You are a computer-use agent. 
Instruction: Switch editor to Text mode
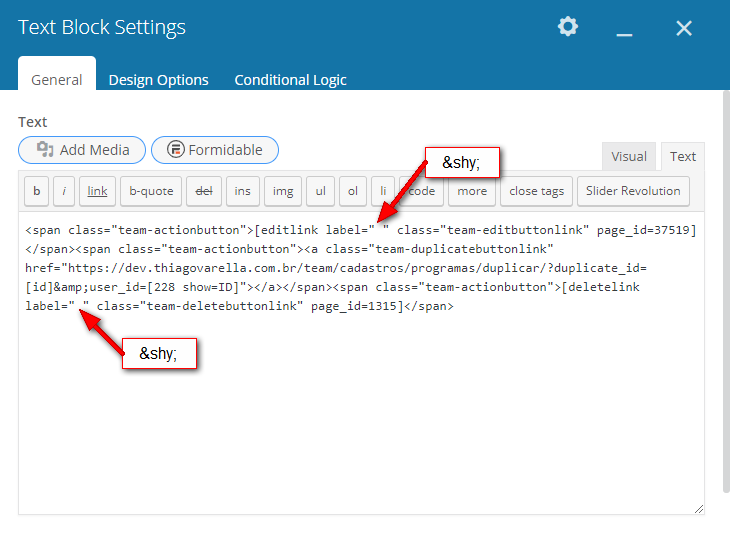pyautogui.click(x=683, y=156)
